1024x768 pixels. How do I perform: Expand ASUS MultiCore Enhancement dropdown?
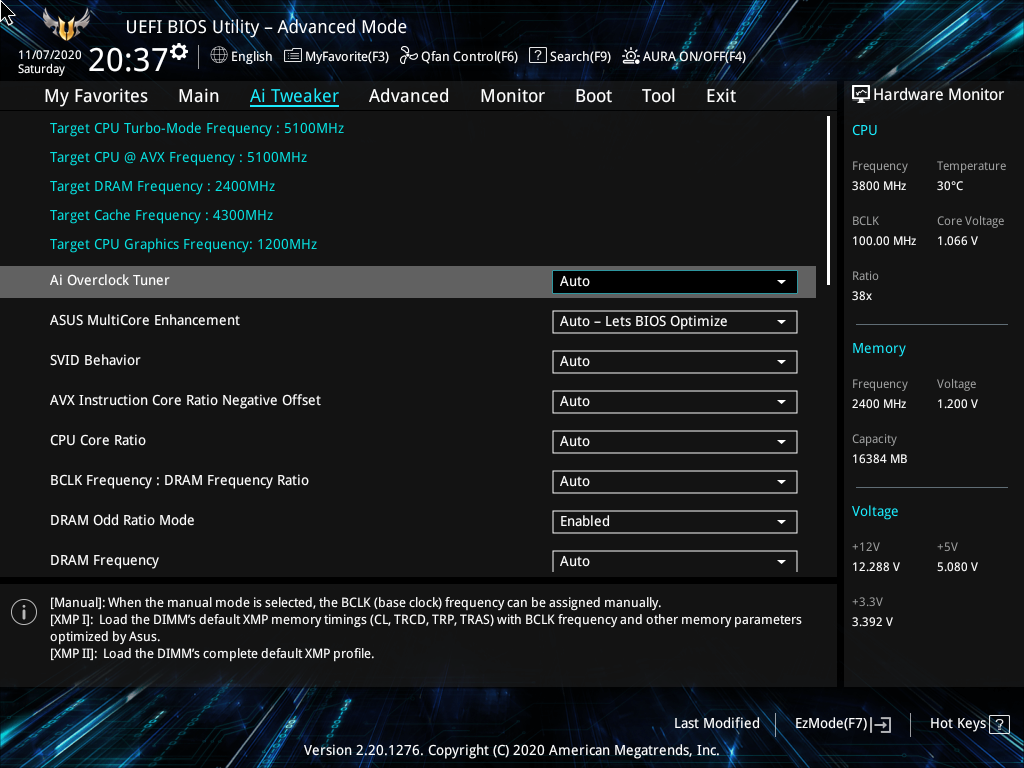(x=675, y=321)
